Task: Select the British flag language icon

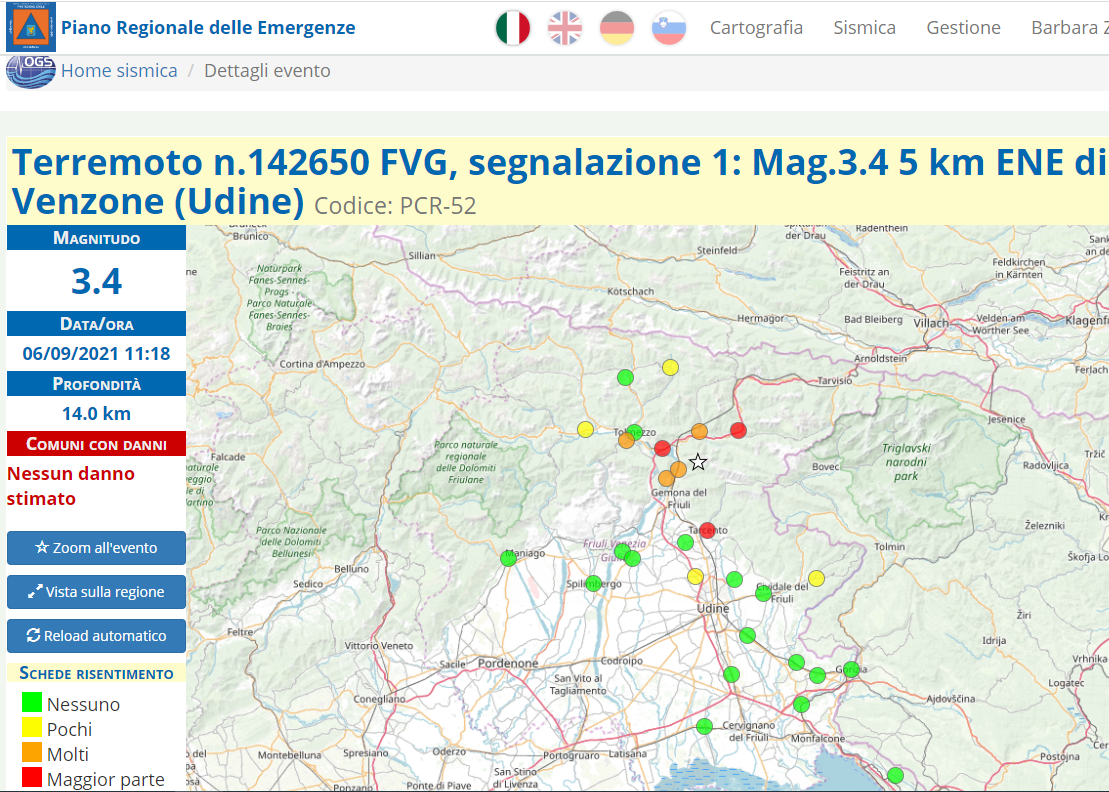Action: pos(565,28)
